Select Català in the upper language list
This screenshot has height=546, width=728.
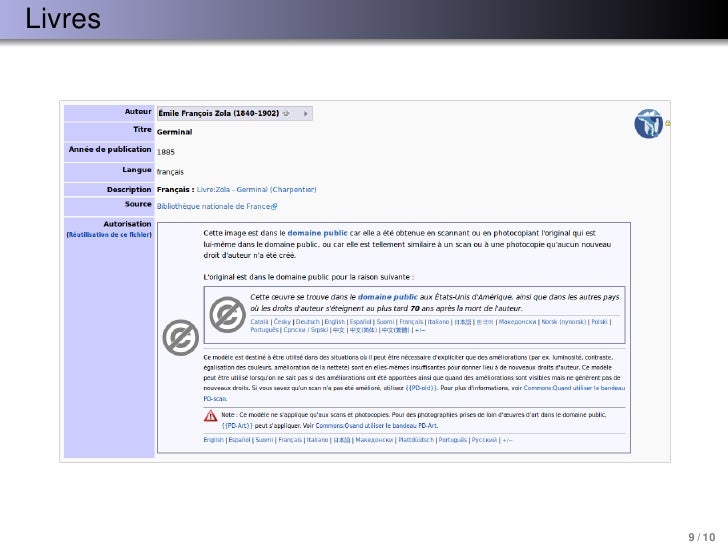pyautogui.click(x=259, y=322)
